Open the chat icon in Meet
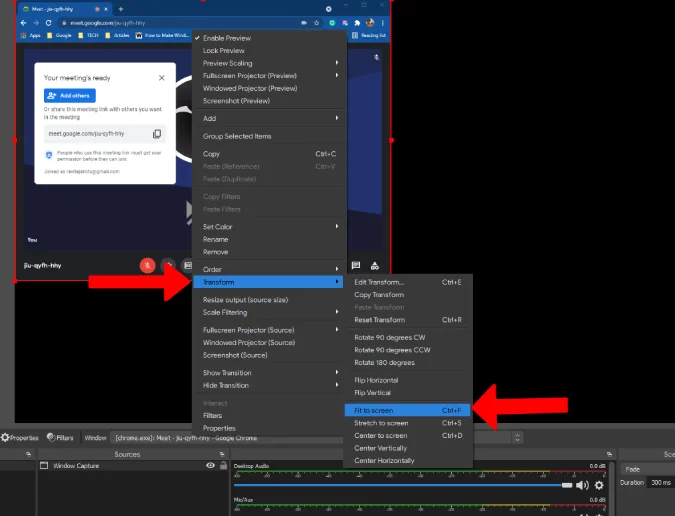The width and height of the screenshot is (675, 516). [356, 266]
